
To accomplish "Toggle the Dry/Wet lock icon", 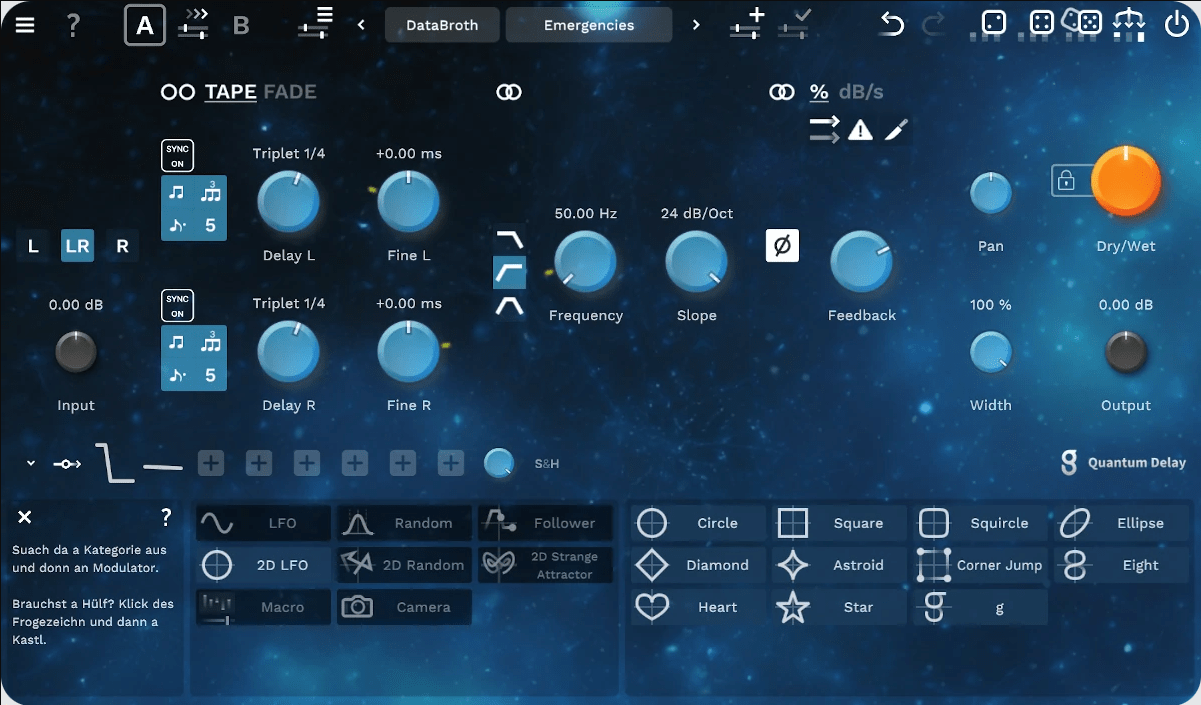I will 1066,181.
